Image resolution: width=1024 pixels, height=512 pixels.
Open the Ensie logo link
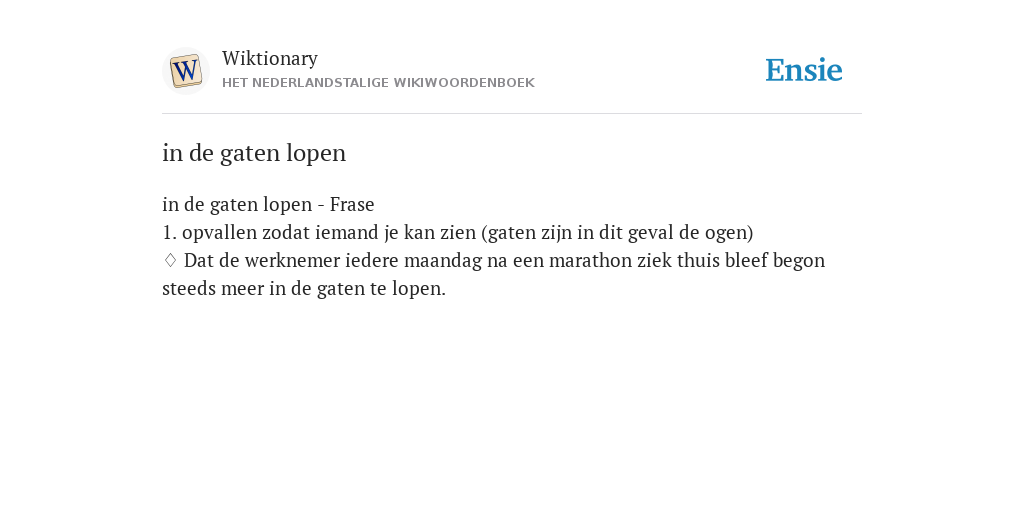tap(803, 70)
